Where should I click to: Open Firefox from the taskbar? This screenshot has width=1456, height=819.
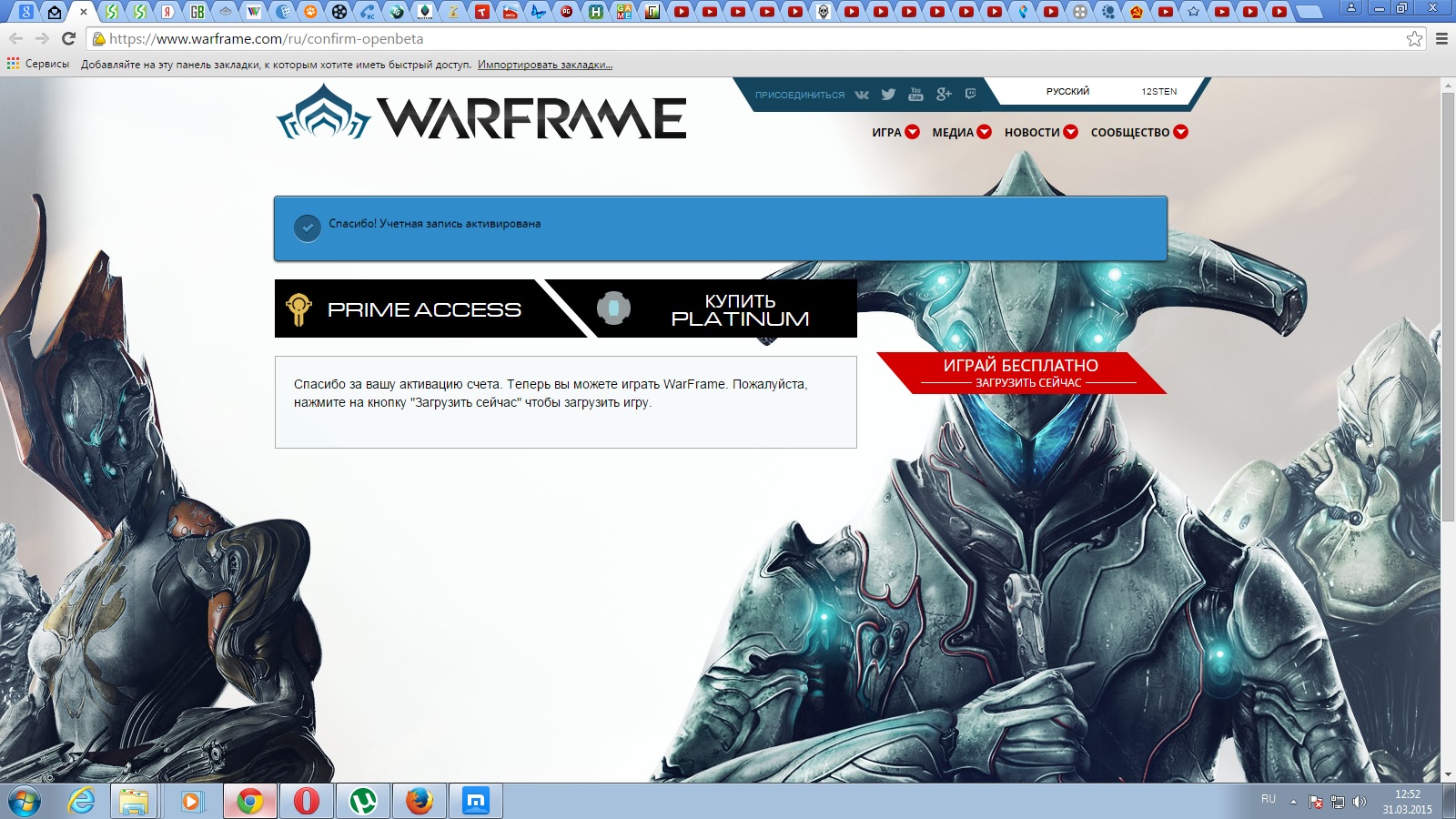pos(420,801)
